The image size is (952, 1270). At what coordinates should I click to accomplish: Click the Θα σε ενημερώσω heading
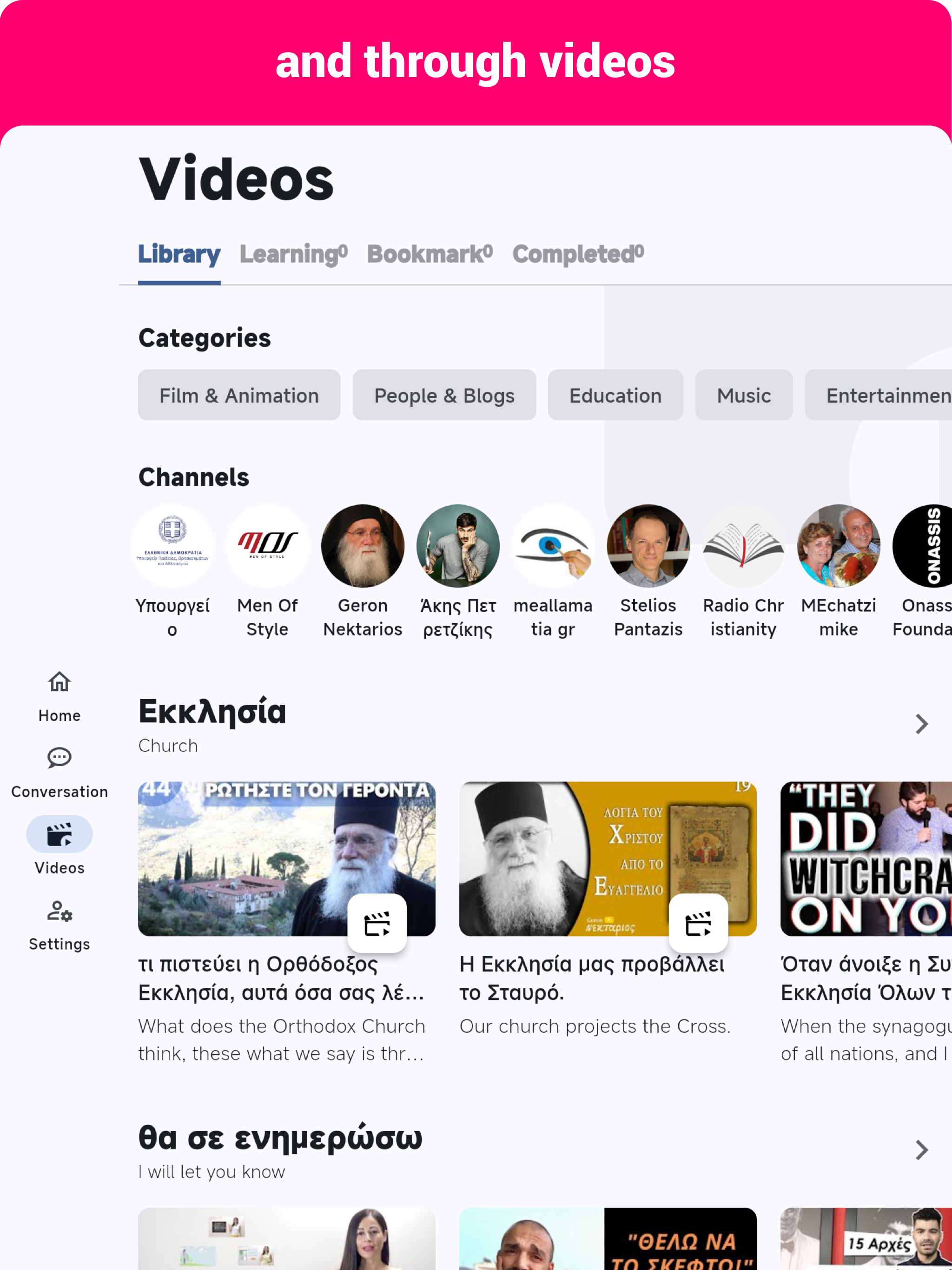point(280,1138)
